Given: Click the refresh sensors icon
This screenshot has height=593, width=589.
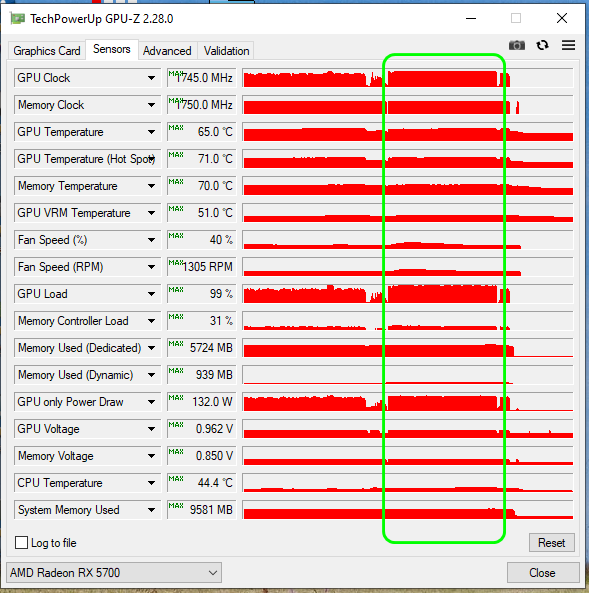Looking at the screenshot, I should 542,45.
